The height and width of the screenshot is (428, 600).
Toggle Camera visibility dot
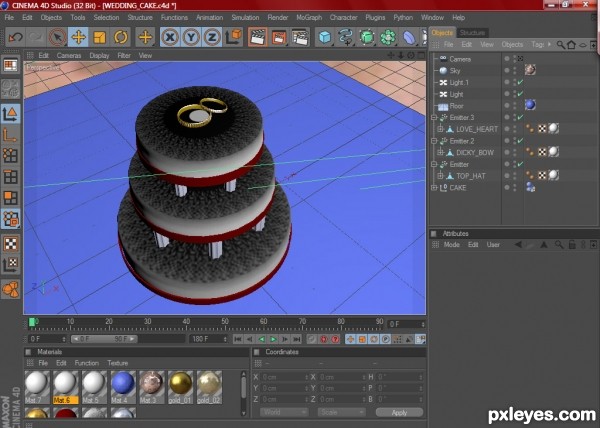click(507, 59)
